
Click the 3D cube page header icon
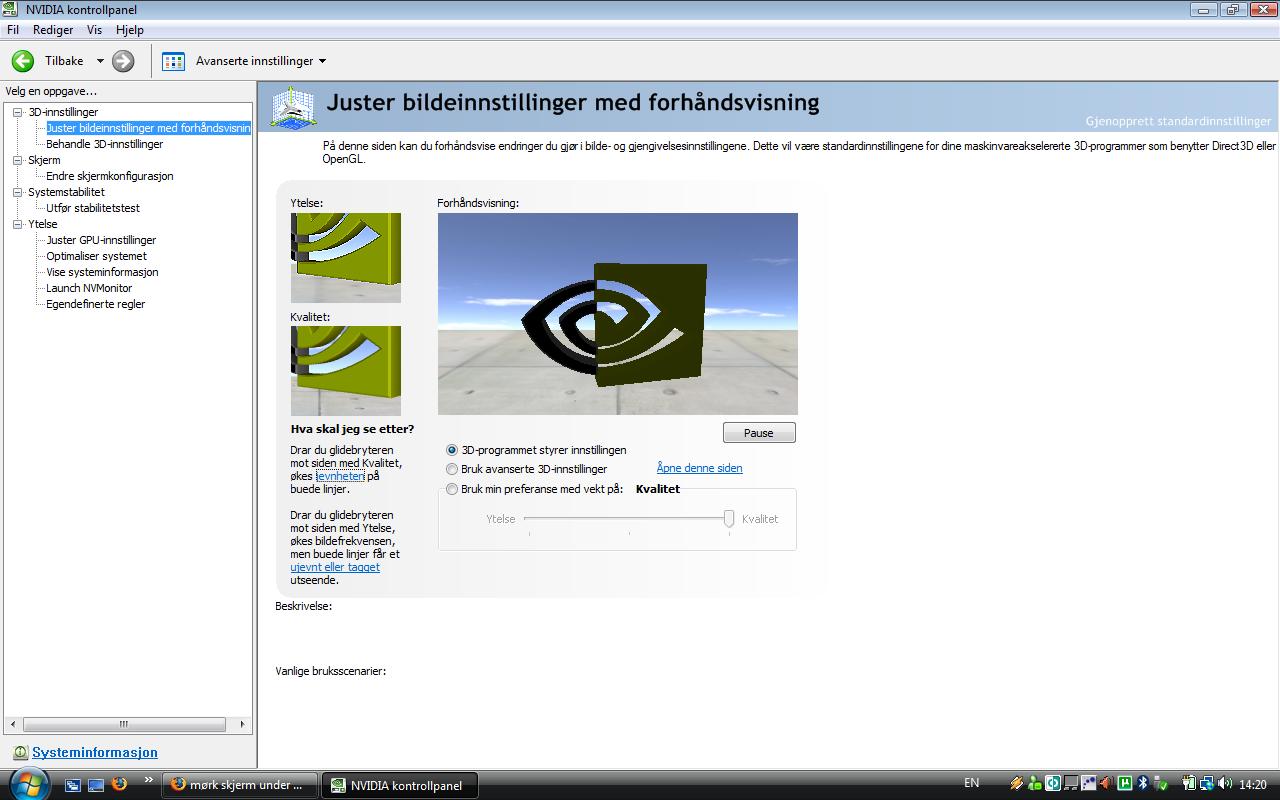293,107
